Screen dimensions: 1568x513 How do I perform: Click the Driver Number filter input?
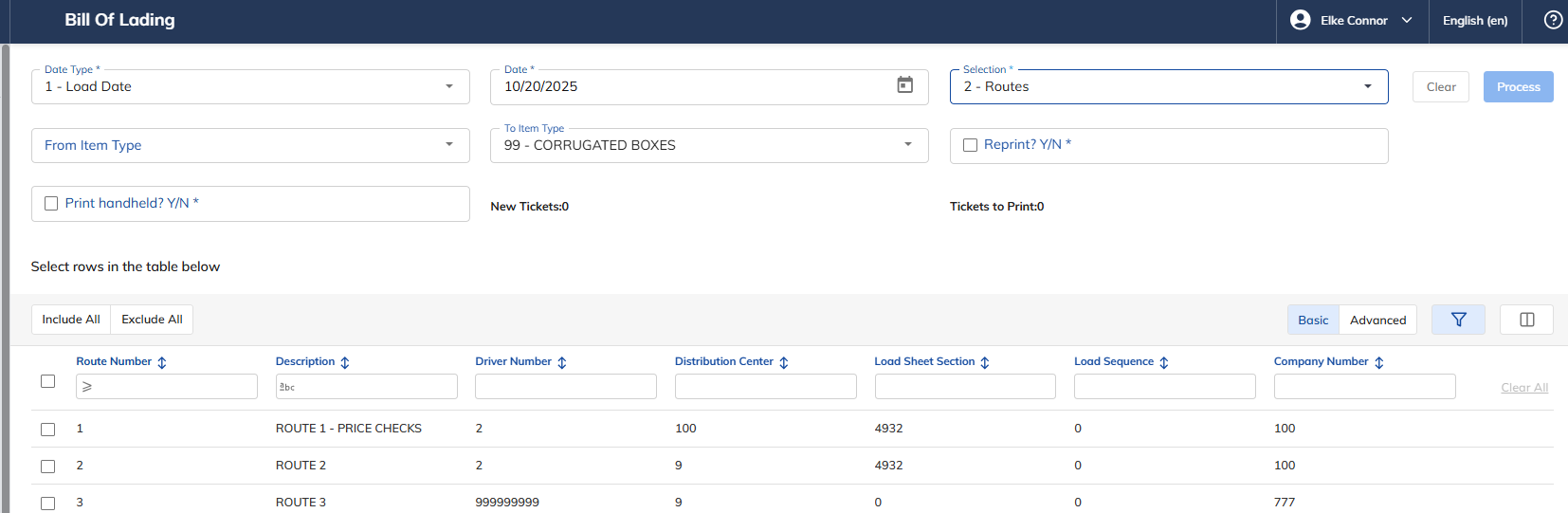coord(566,386)
